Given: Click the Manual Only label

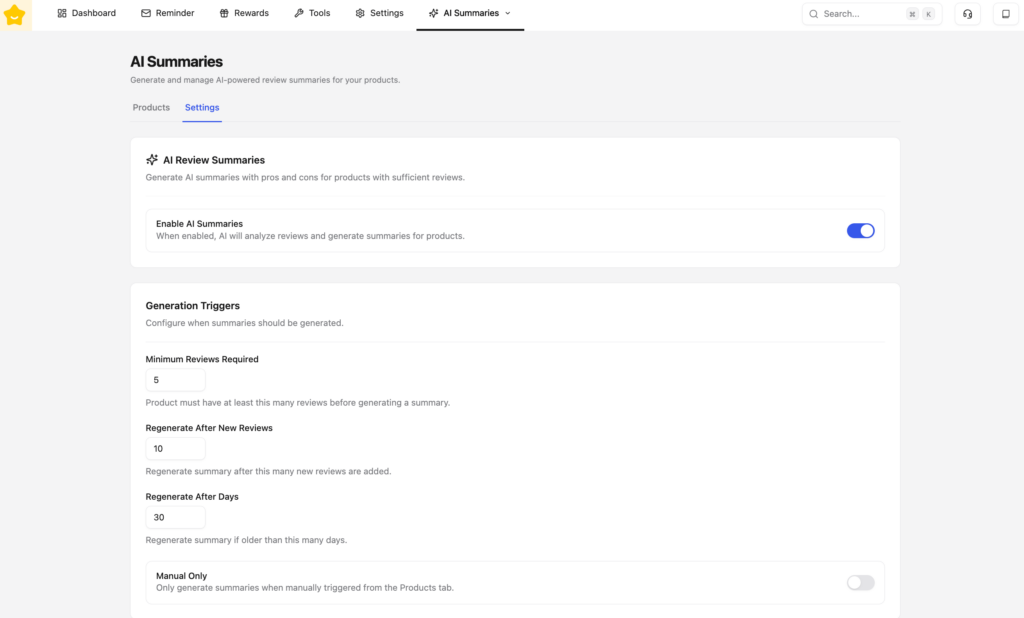Looking at the screenshot, I should click(x=182, y=576).
